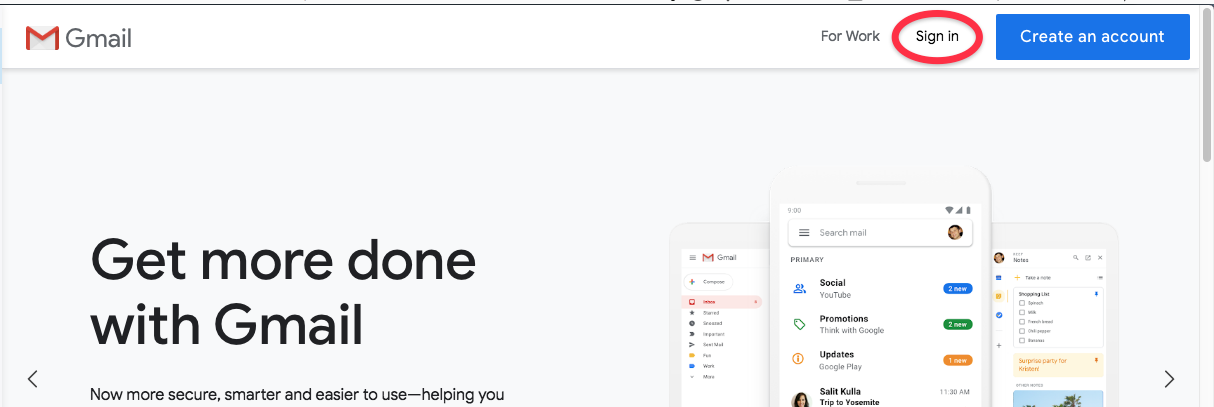Select Inbox in the mockup sidebar
1214x407 pixels.
720,302
